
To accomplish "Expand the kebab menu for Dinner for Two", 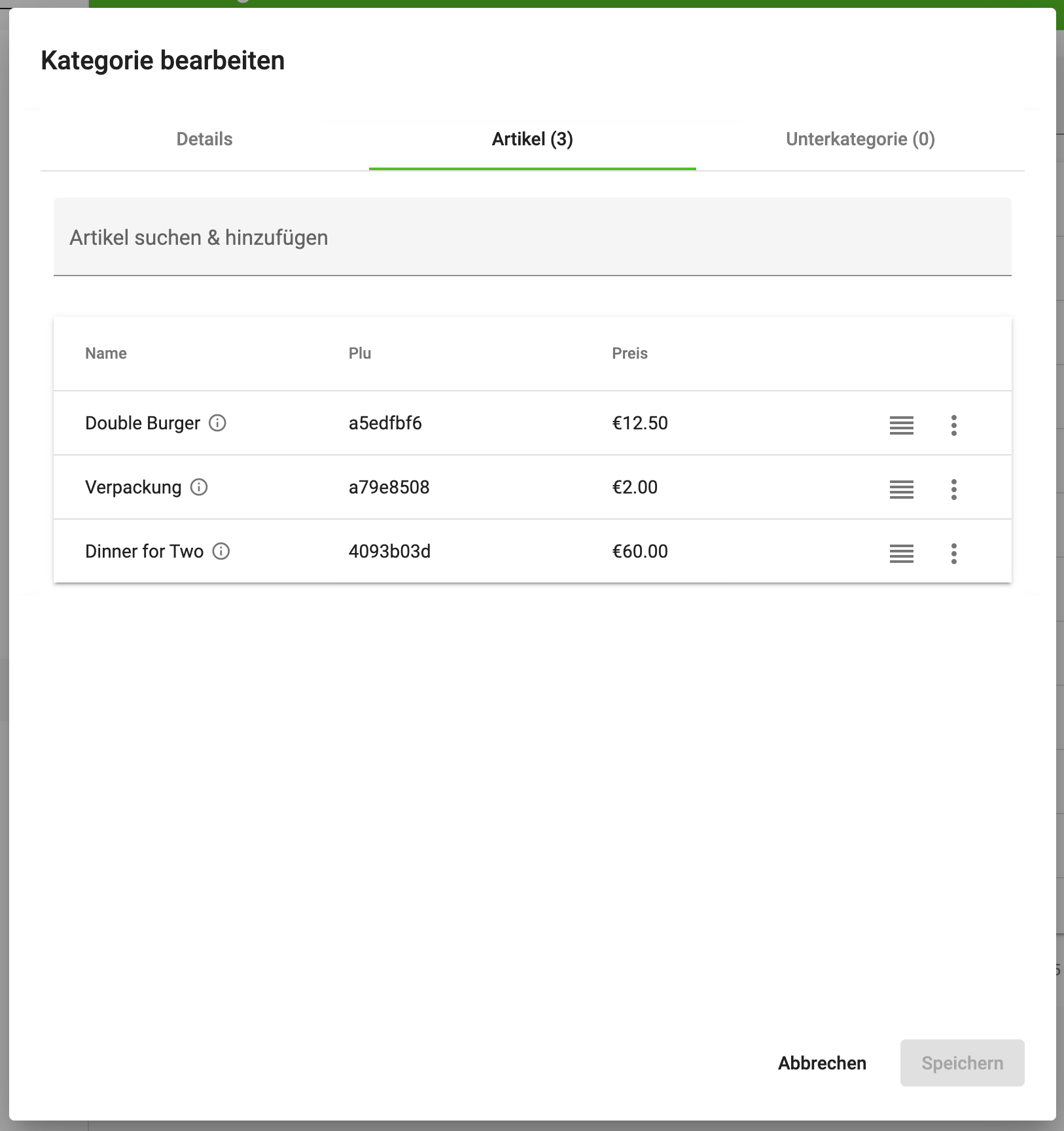I will pos(953,554).
